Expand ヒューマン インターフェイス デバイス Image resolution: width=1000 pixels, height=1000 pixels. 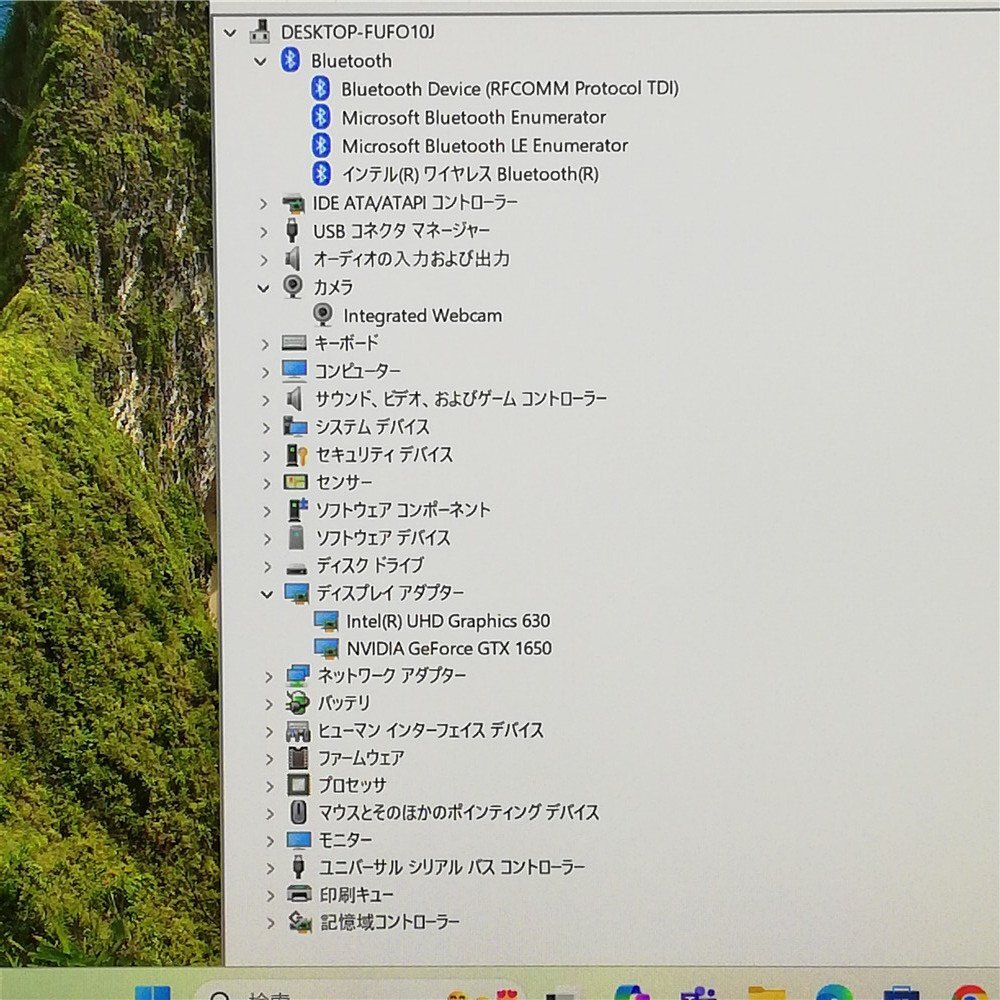(x=270, y=732)
